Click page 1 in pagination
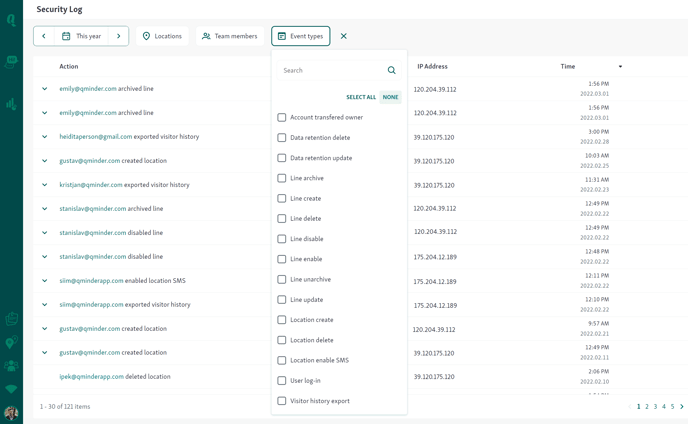 [x=638, y=406]
